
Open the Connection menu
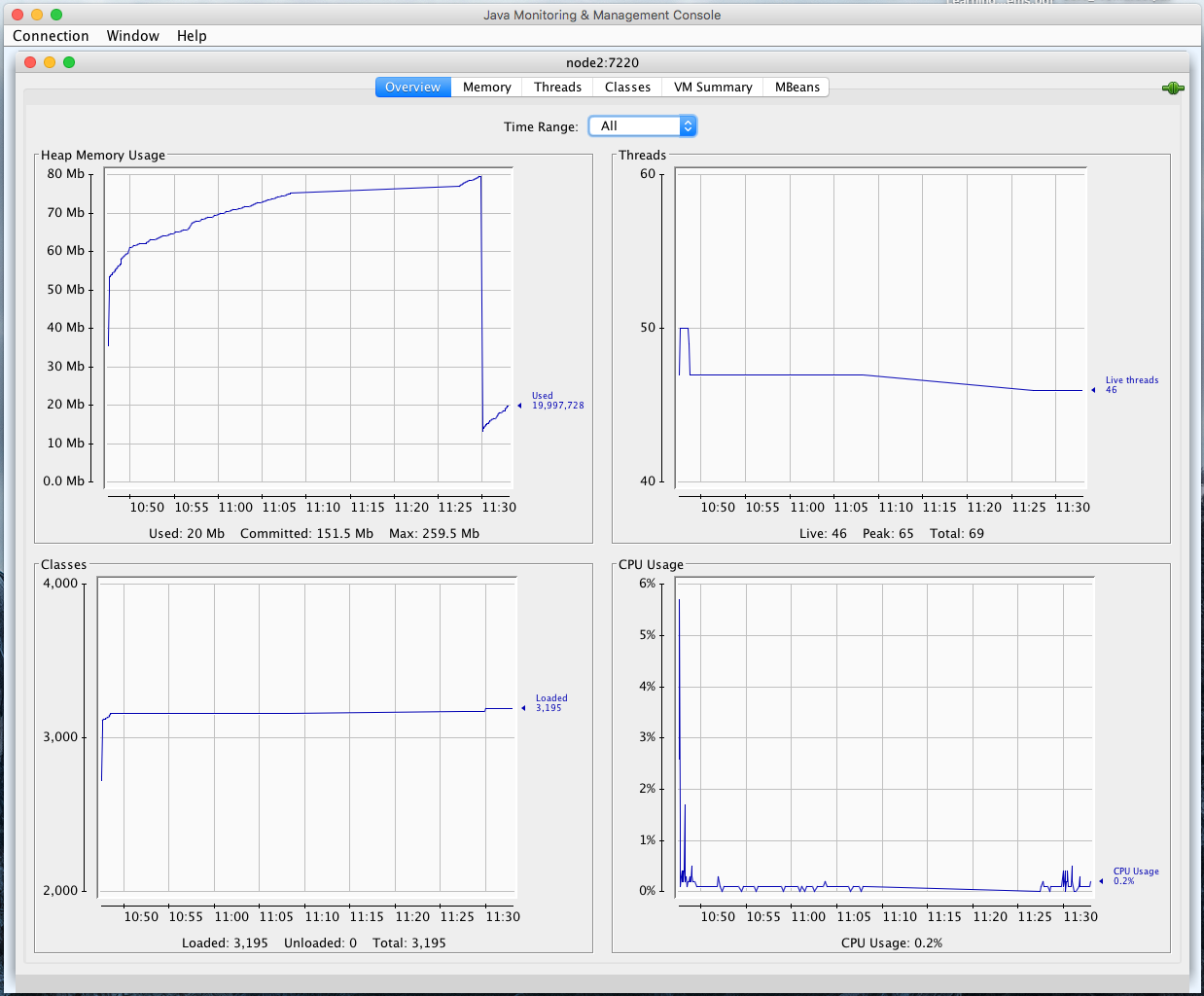pyautogui.click(x=51, y=36)
